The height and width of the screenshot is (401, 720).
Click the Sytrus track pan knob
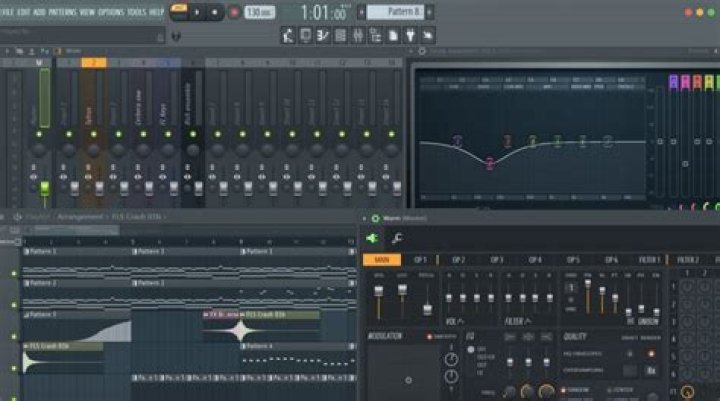tap(94, 150)
